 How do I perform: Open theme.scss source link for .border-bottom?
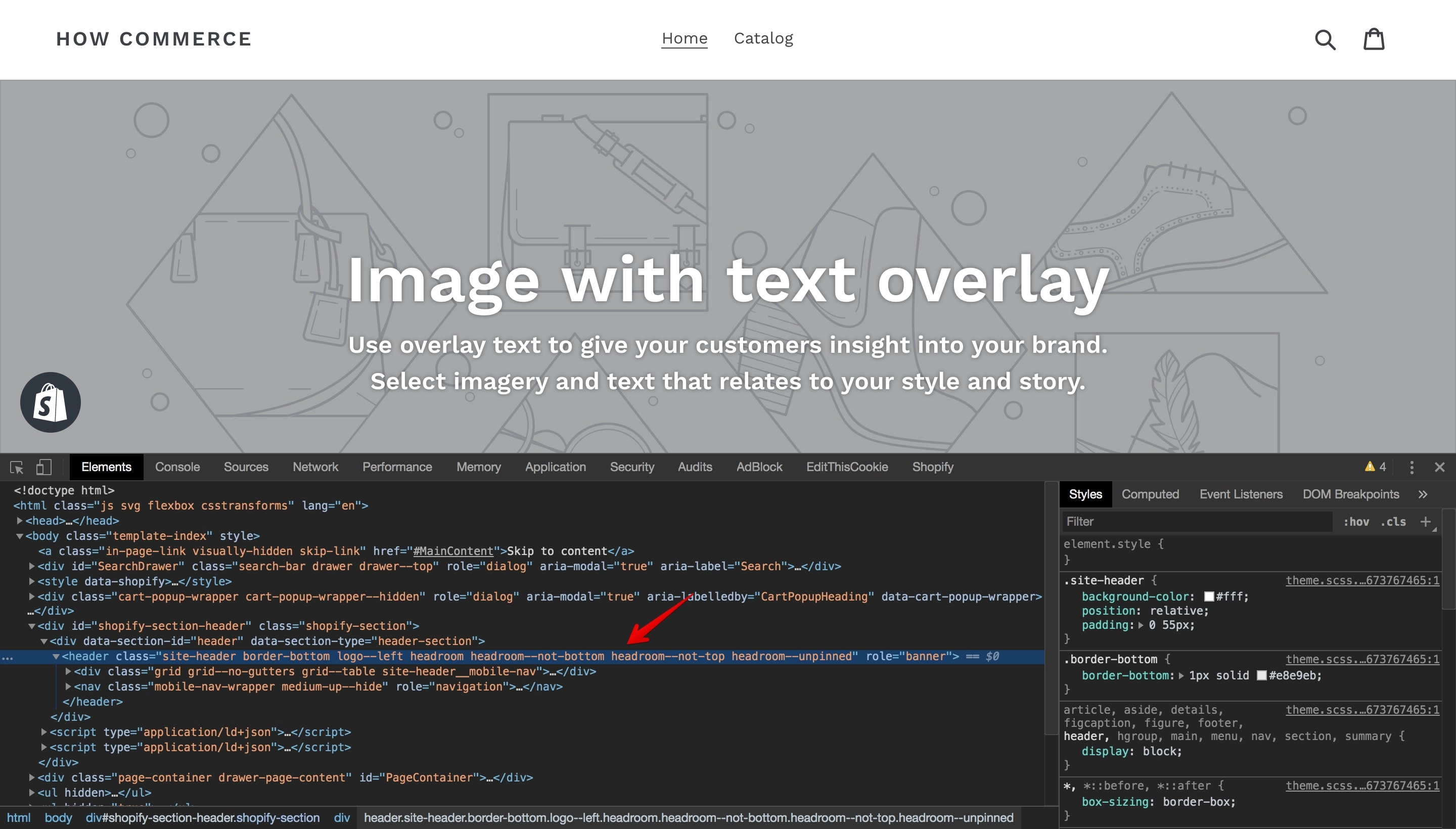(x=1362, y=659)
